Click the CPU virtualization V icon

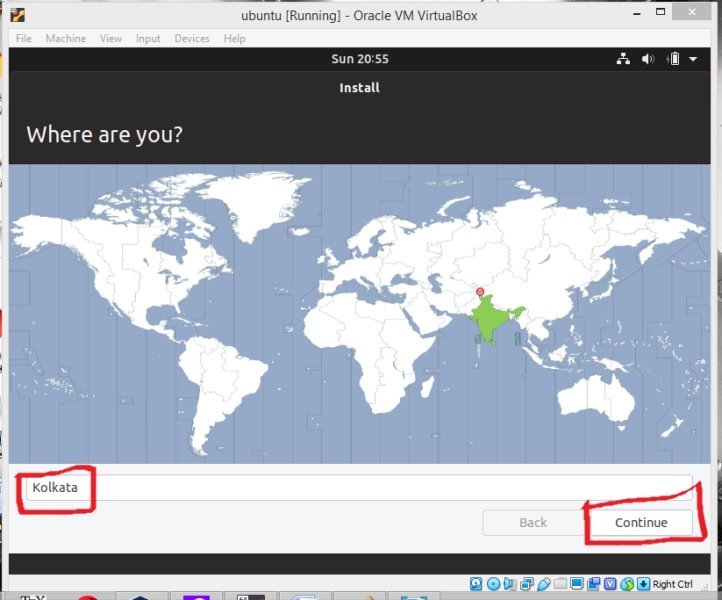tap(610, 584)
